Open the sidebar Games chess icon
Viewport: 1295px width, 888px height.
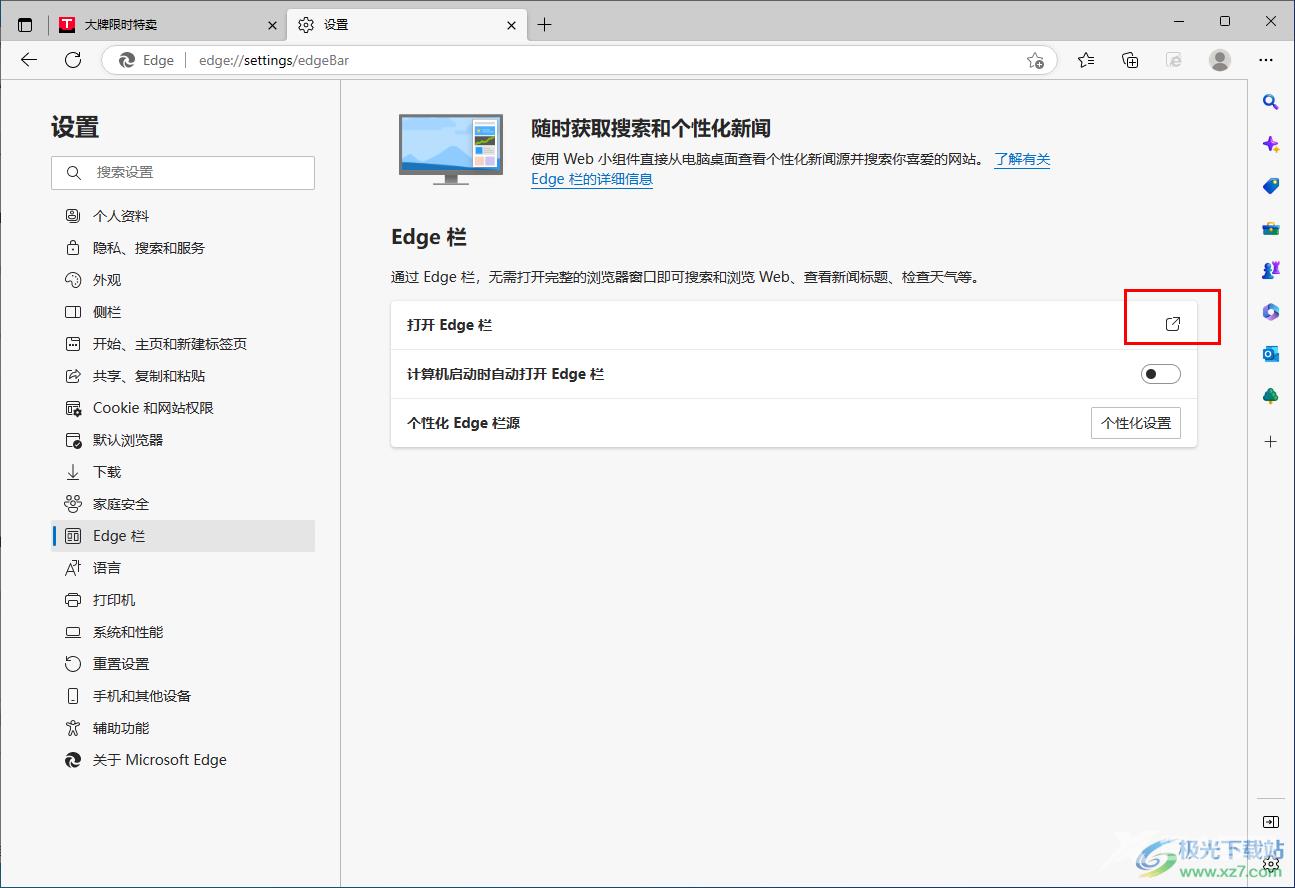(x=1271, y=270)
